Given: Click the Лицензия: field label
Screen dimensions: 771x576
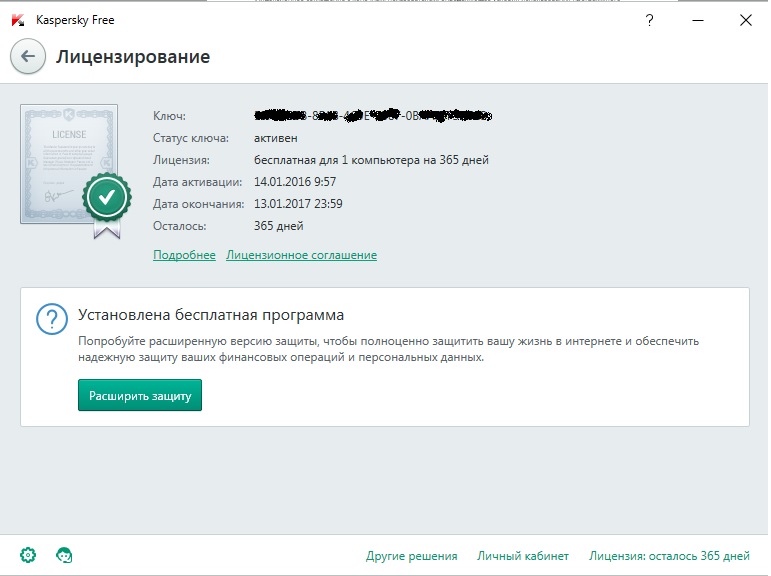Looking at the screenshot, I should click(181, 160).
